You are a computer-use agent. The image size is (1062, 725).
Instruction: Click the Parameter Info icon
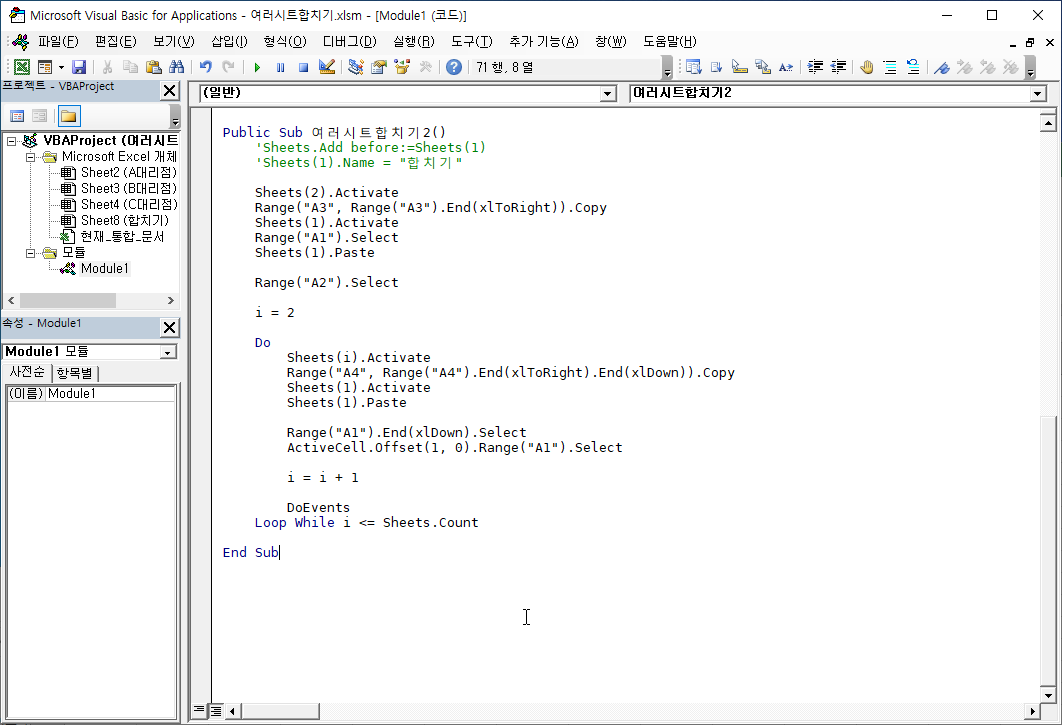point(763,67)
